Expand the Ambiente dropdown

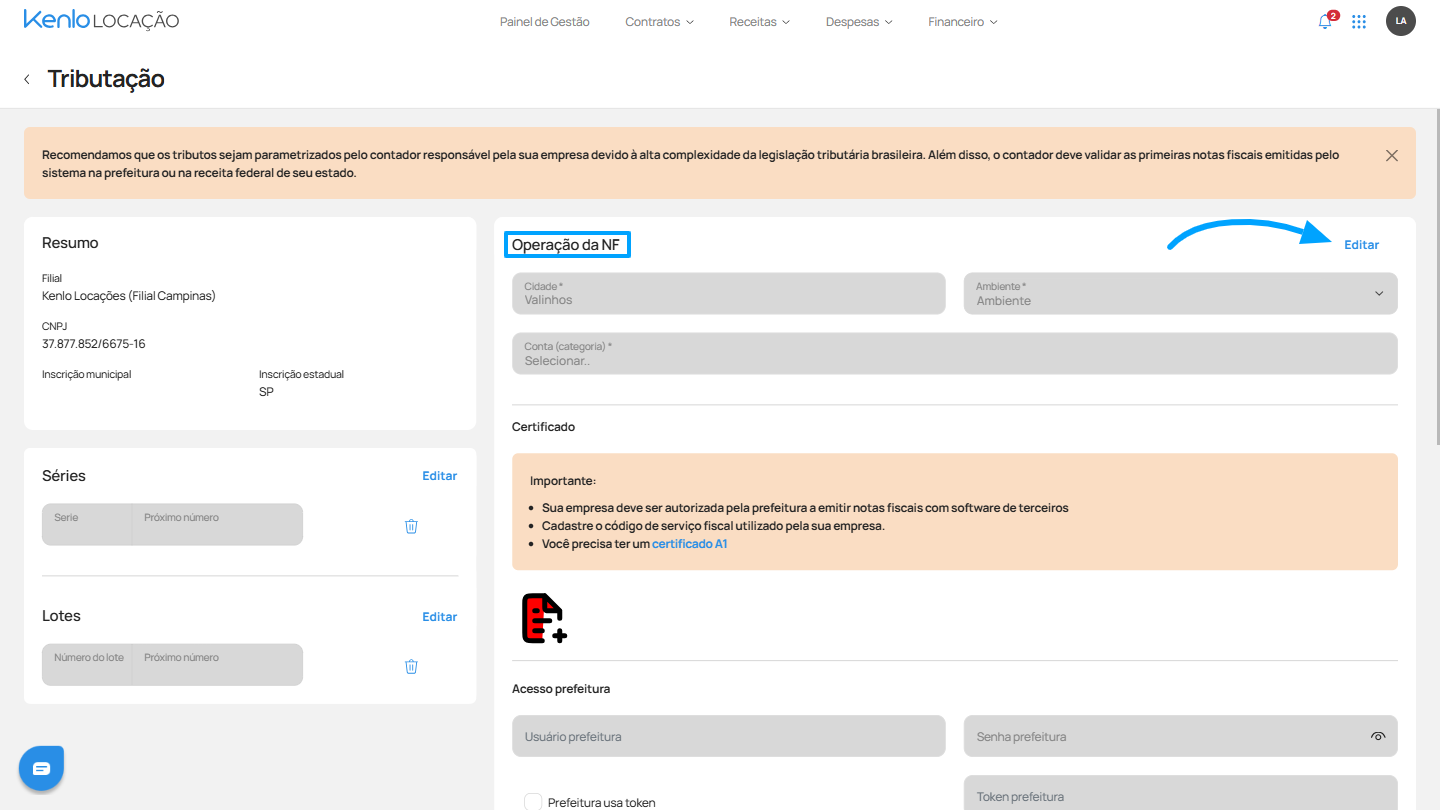coord(1180,294)
